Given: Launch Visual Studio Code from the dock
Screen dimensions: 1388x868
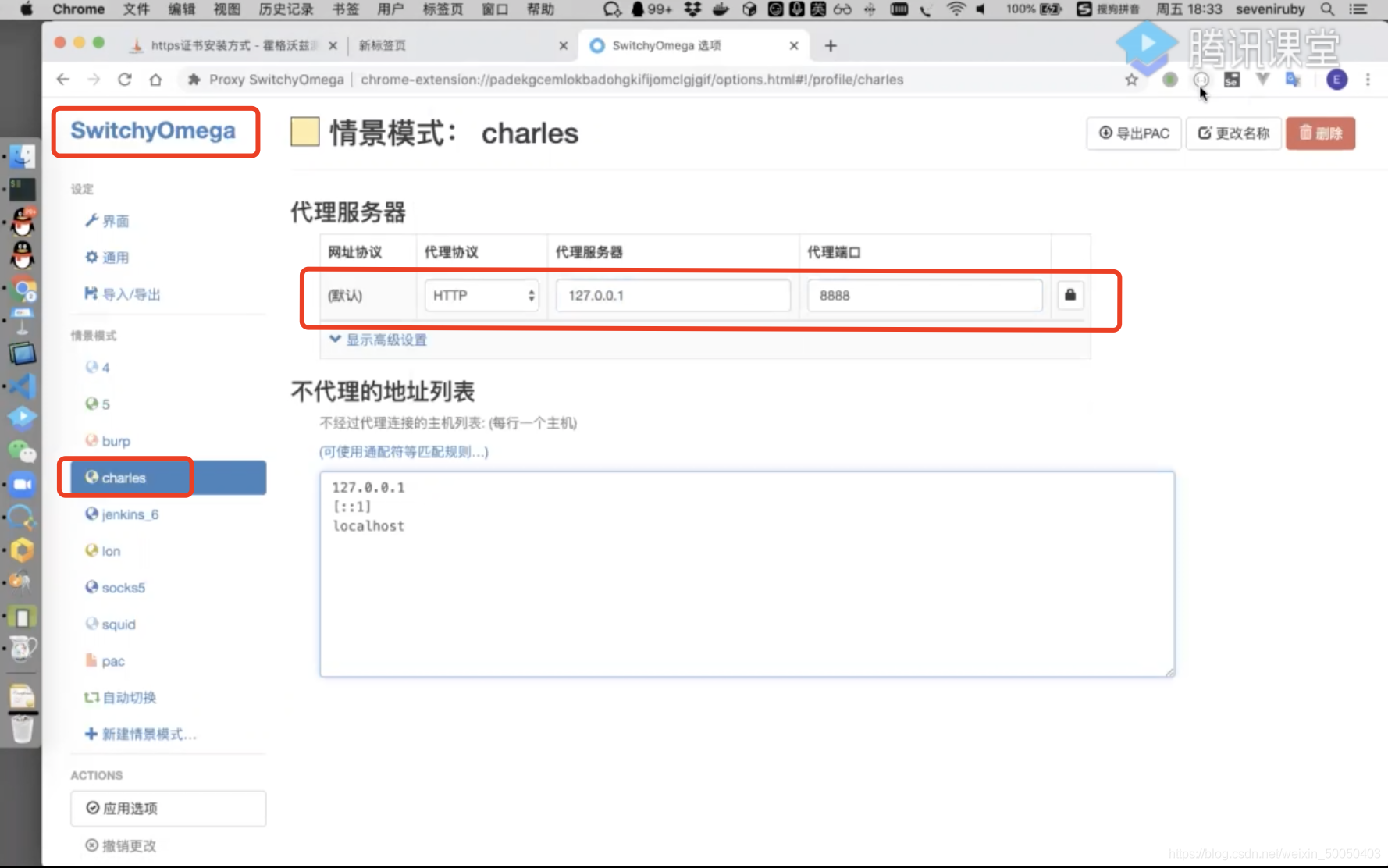Looking at the screenshot, I should [22, 386].
